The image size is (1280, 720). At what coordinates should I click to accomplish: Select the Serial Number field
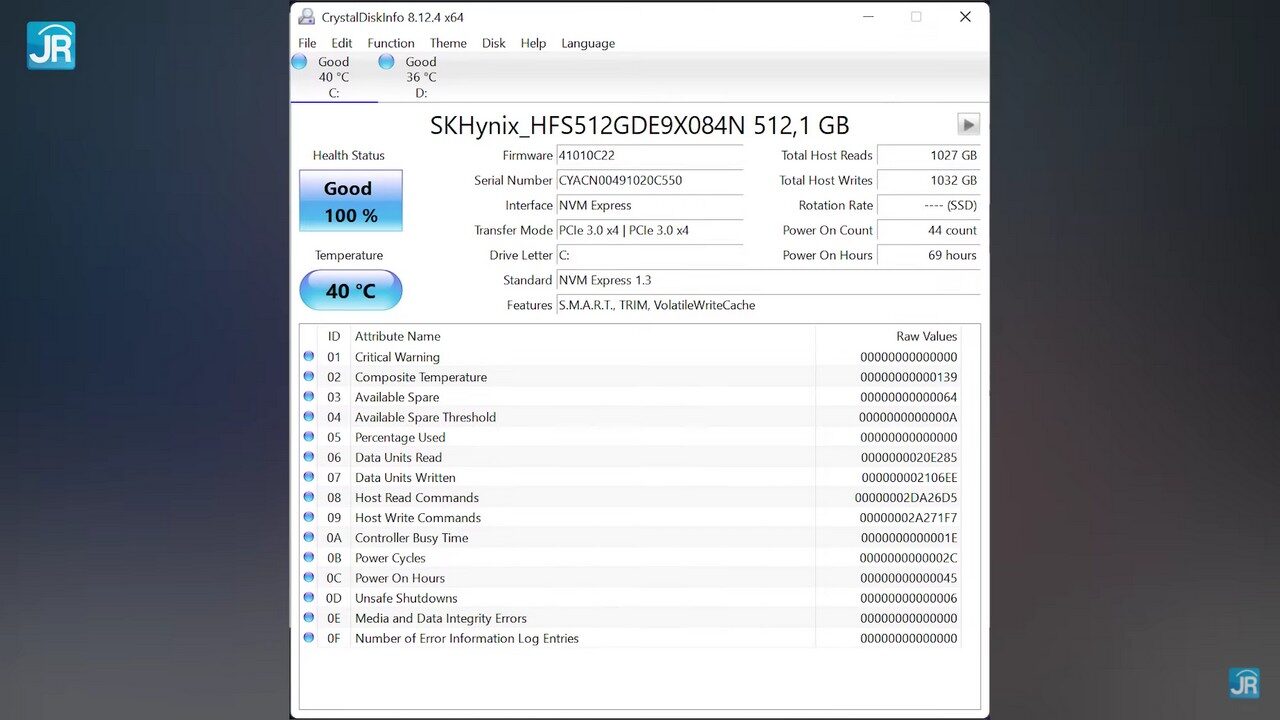(x=648, y=181)
